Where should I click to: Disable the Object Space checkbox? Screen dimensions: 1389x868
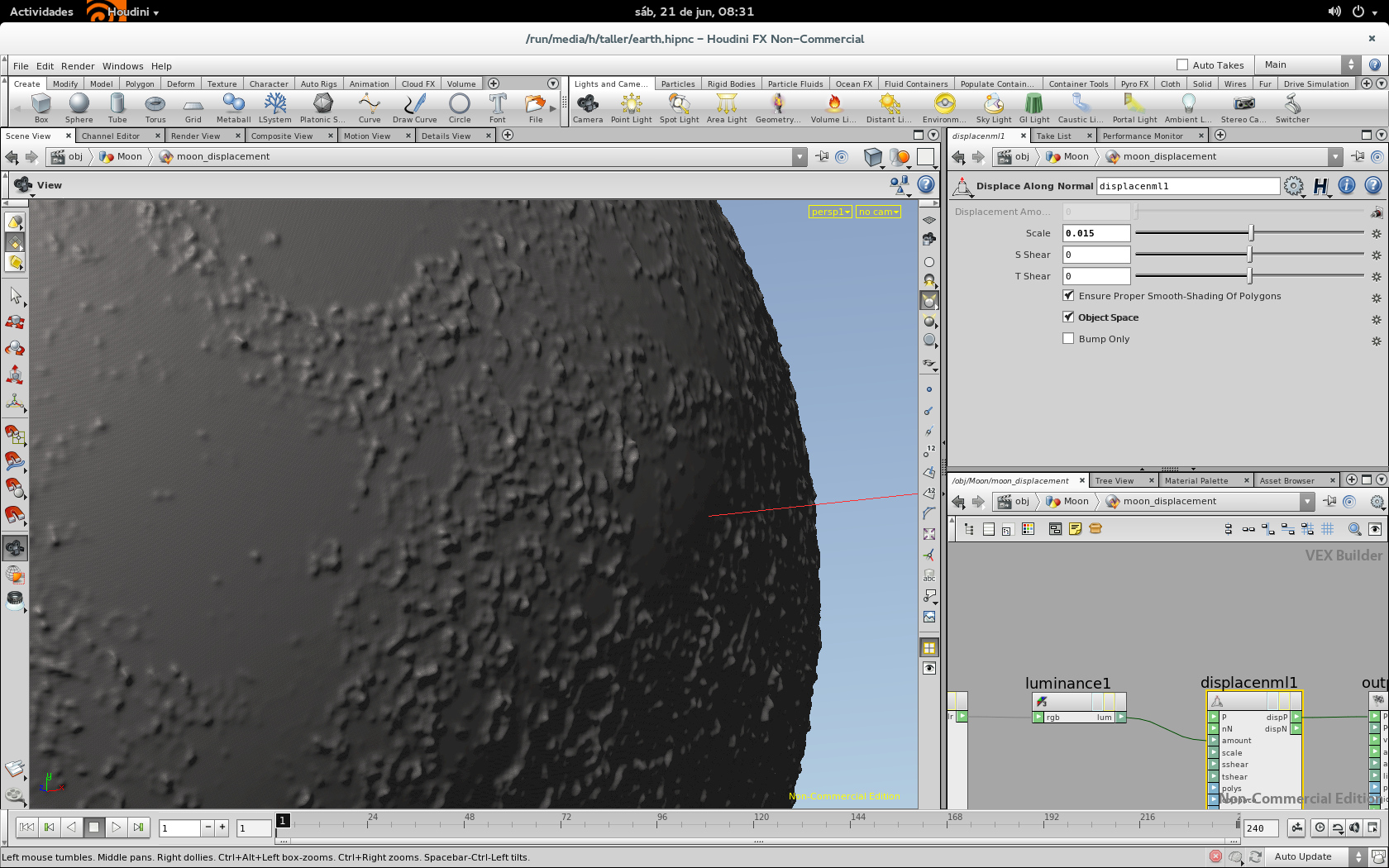pyautogui.click(x=1068, y=317)
